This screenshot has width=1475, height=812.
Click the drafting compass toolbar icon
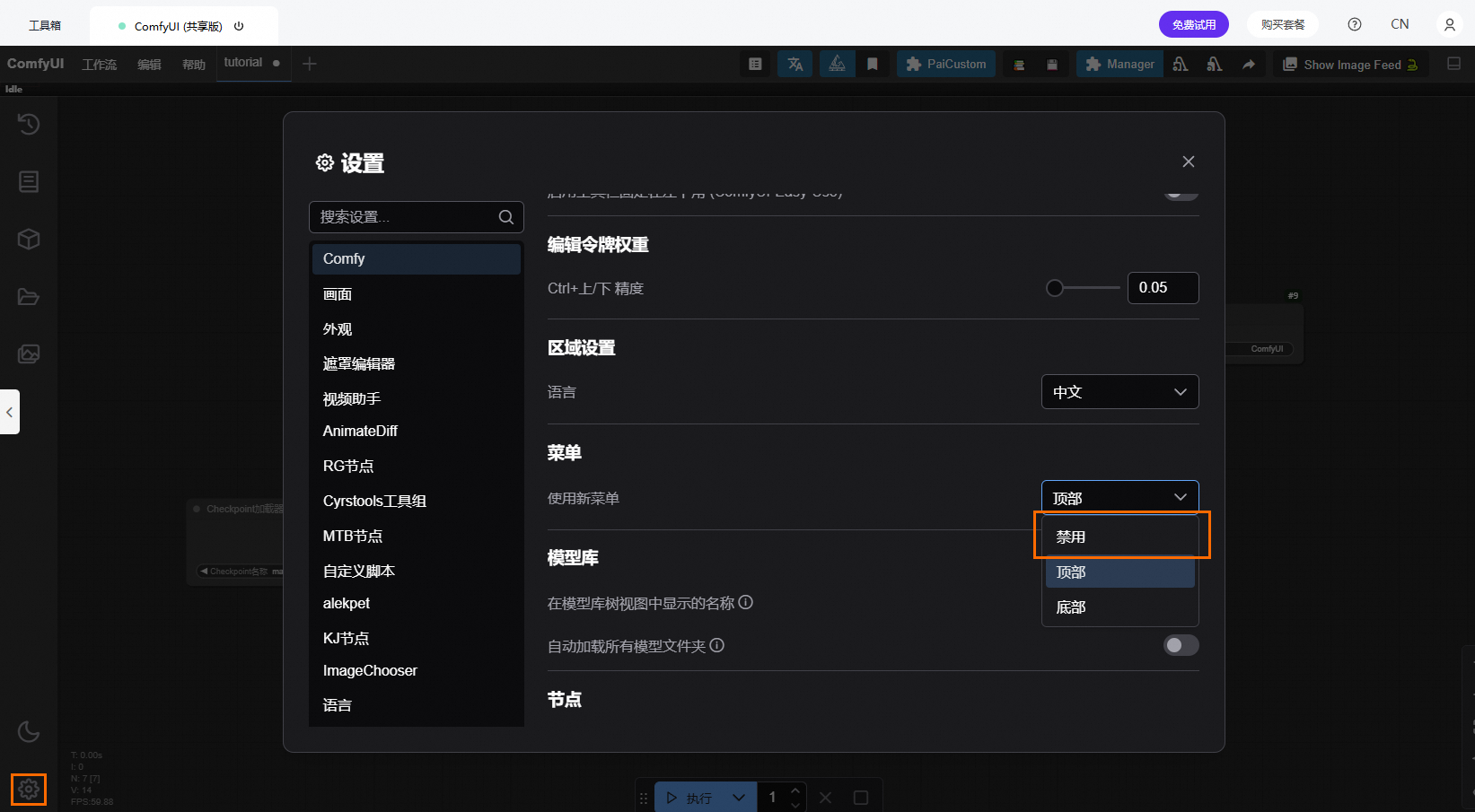click(x=837, y=64)
